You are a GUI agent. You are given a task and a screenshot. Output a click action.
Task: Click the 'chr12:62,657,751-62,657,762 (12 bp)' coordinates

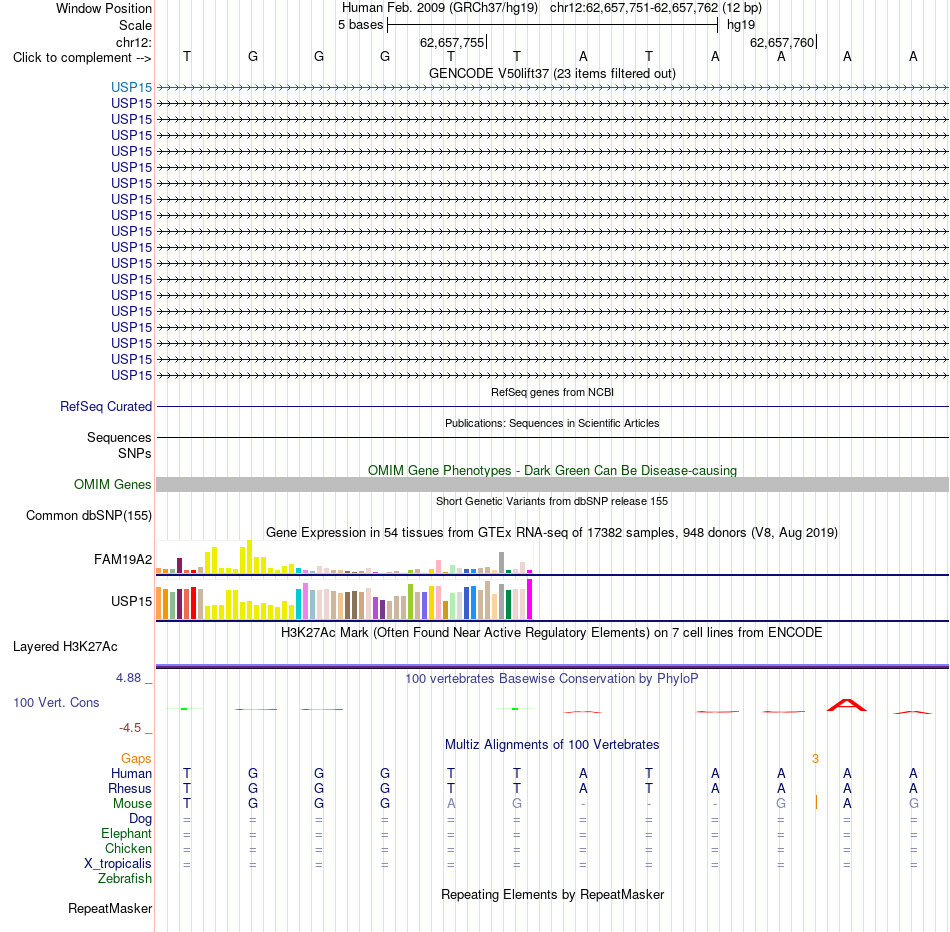pyautogui.click(x=656, y=8)
